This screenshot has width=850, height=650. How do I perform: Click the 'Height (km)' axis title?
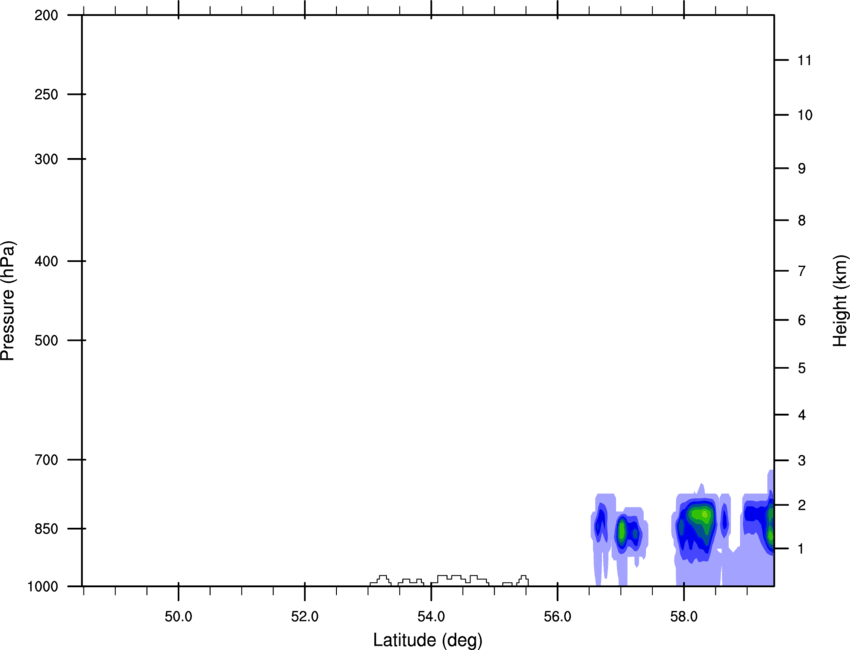tap(841, 301)
